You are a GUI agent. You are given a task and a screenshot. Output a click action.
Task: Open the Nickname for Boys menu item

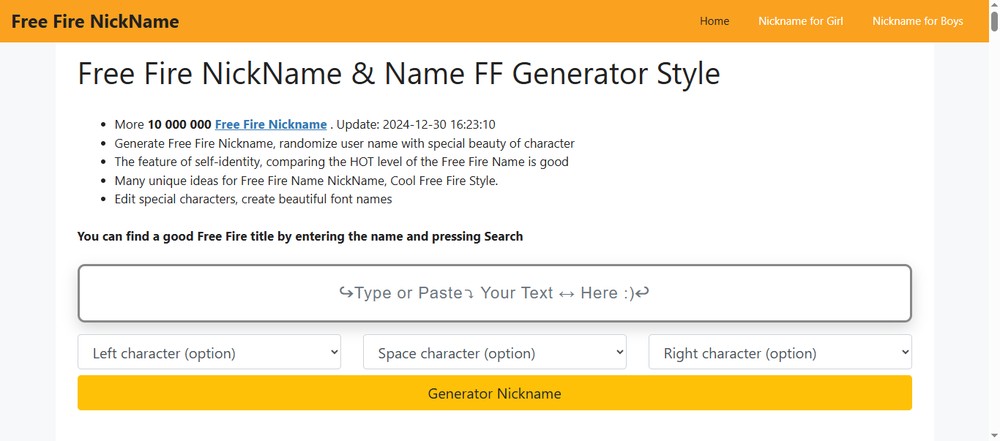[x=917, y=21]
